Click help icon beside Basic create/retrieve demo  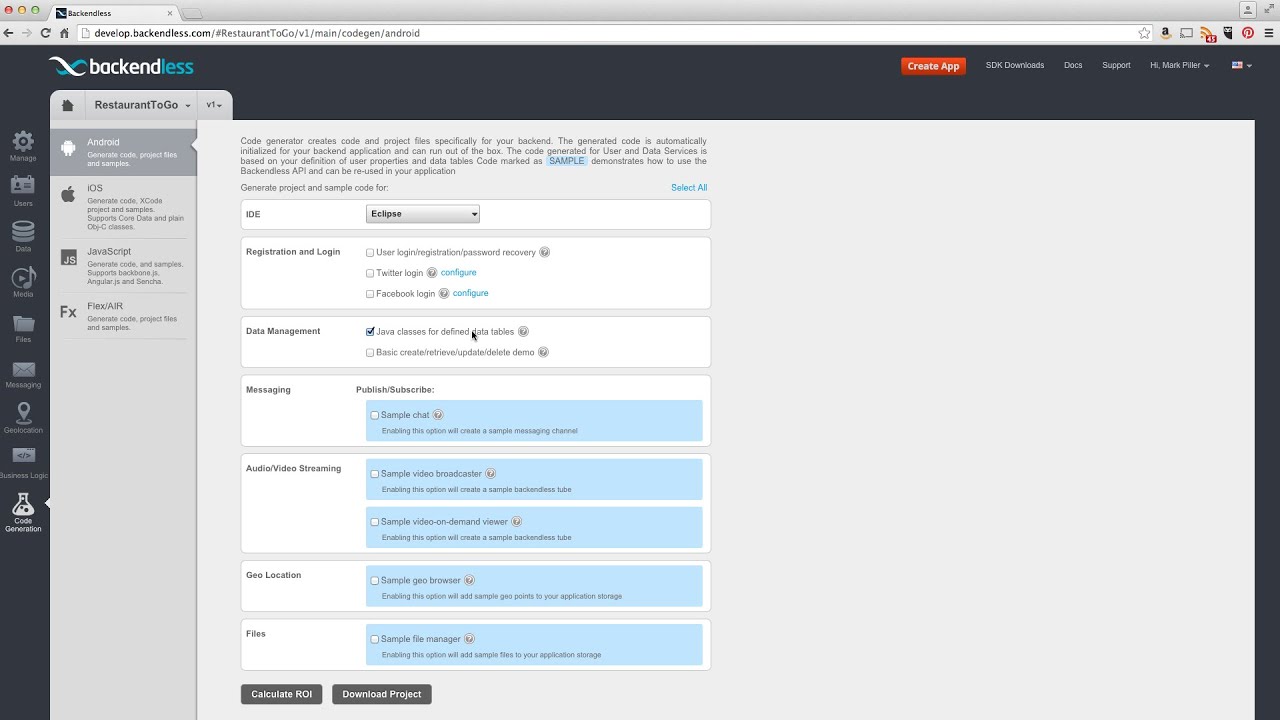click(544, 352)
